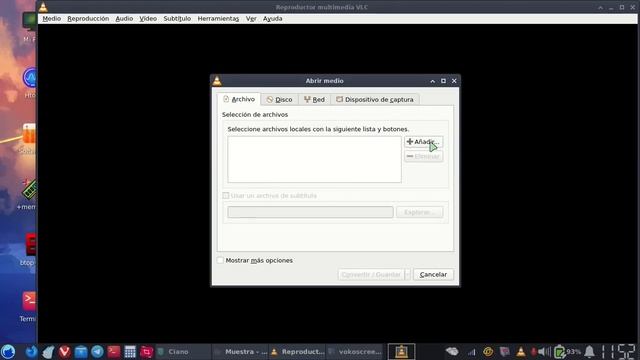Switch to the Archivo tab
The image size is (640, 360).
tap(239, 99)
